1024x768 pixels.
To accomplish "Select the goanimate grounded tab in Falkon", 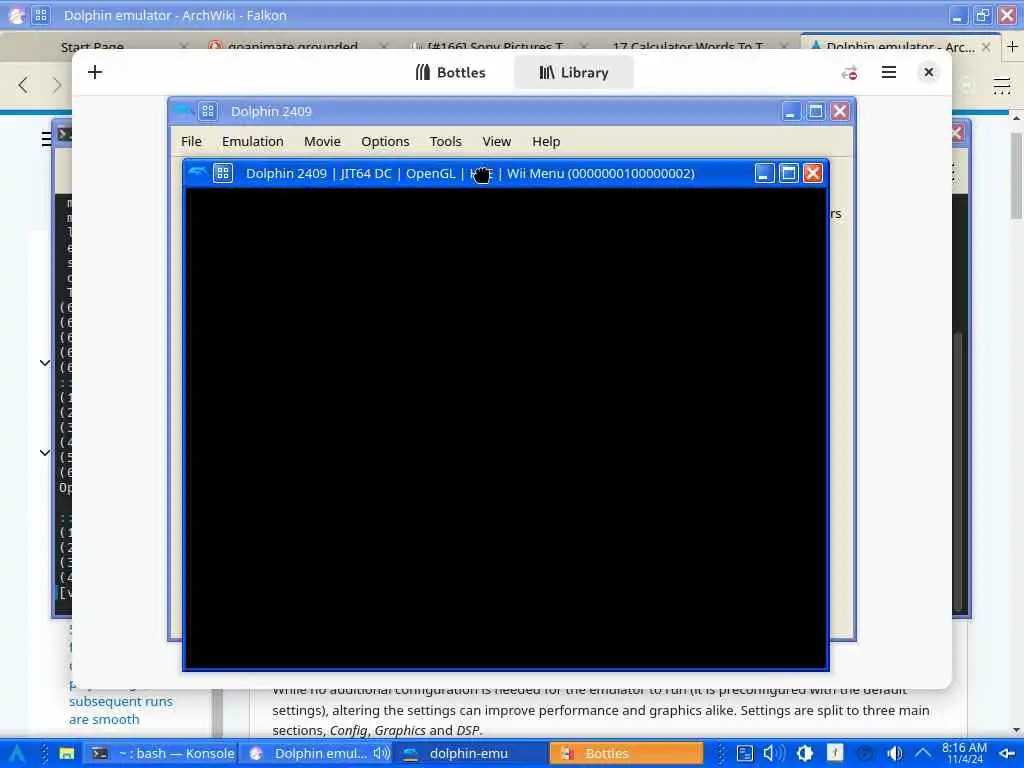I will pos(293,46).
